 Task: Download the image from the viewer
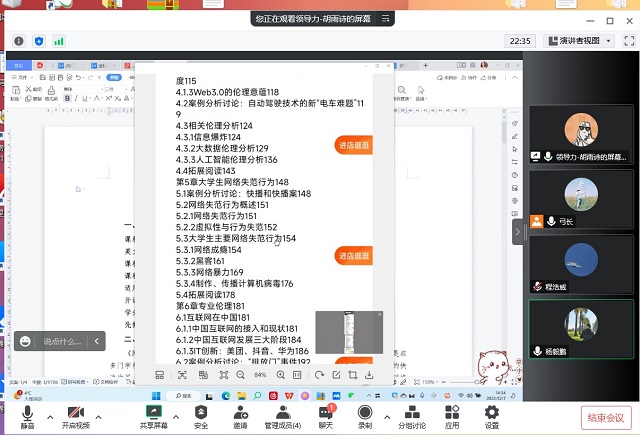[x=369, y=375]
